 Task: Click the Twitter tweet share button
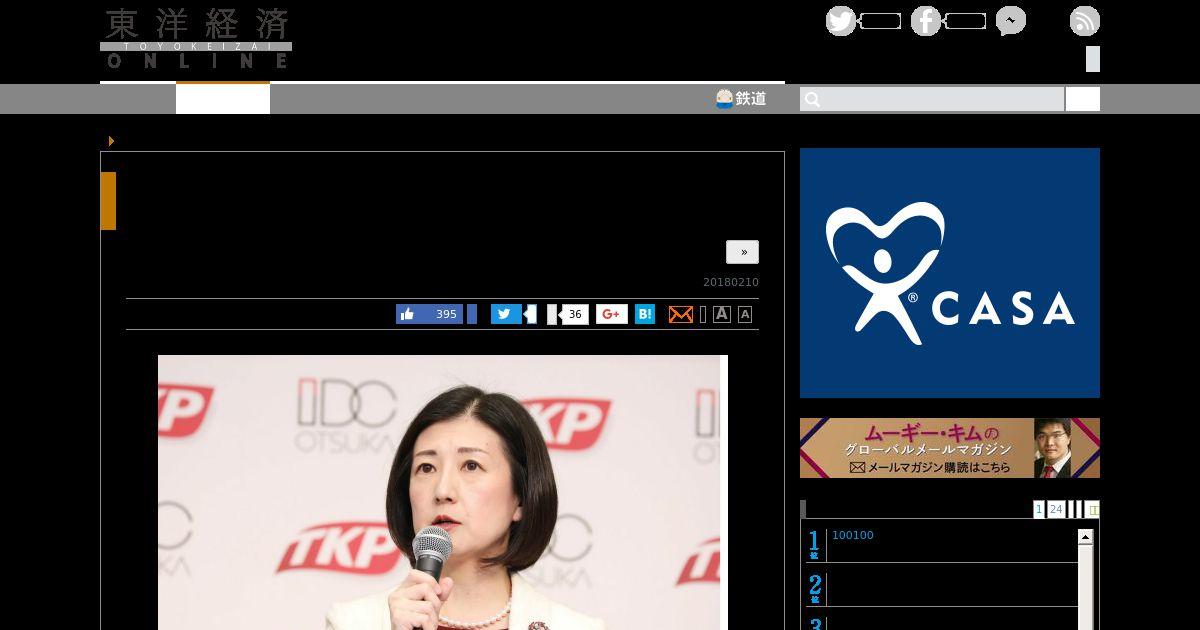tap(506, 314)
